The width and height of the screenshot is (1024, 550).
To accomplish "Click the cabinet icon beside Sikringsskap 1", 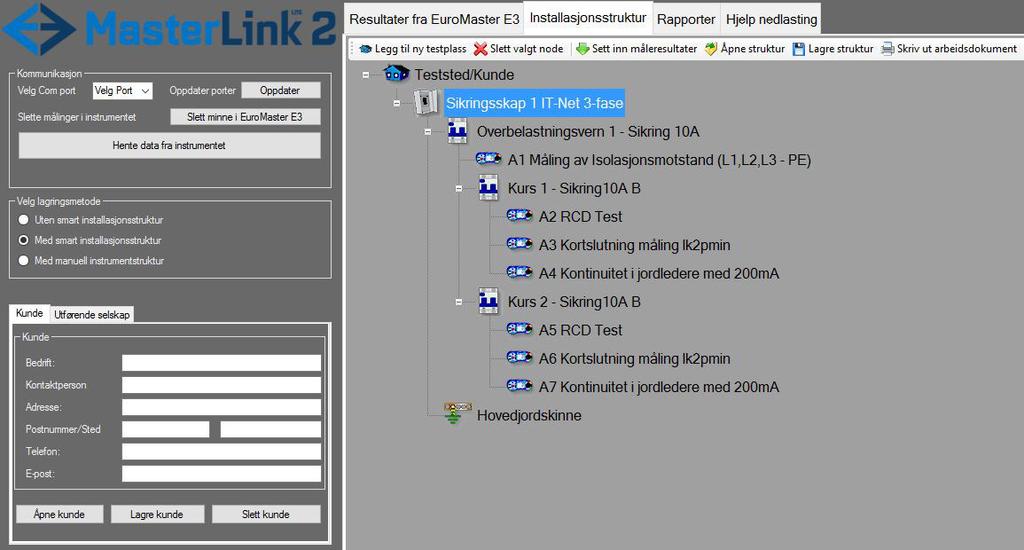I will [x=426, y=103].
